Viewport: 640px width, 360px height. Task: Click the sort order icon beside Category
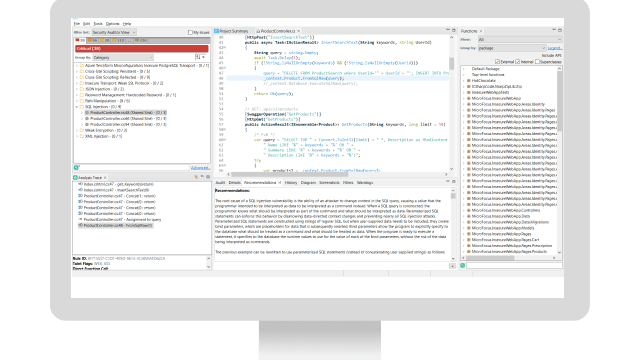pos(198,57)
